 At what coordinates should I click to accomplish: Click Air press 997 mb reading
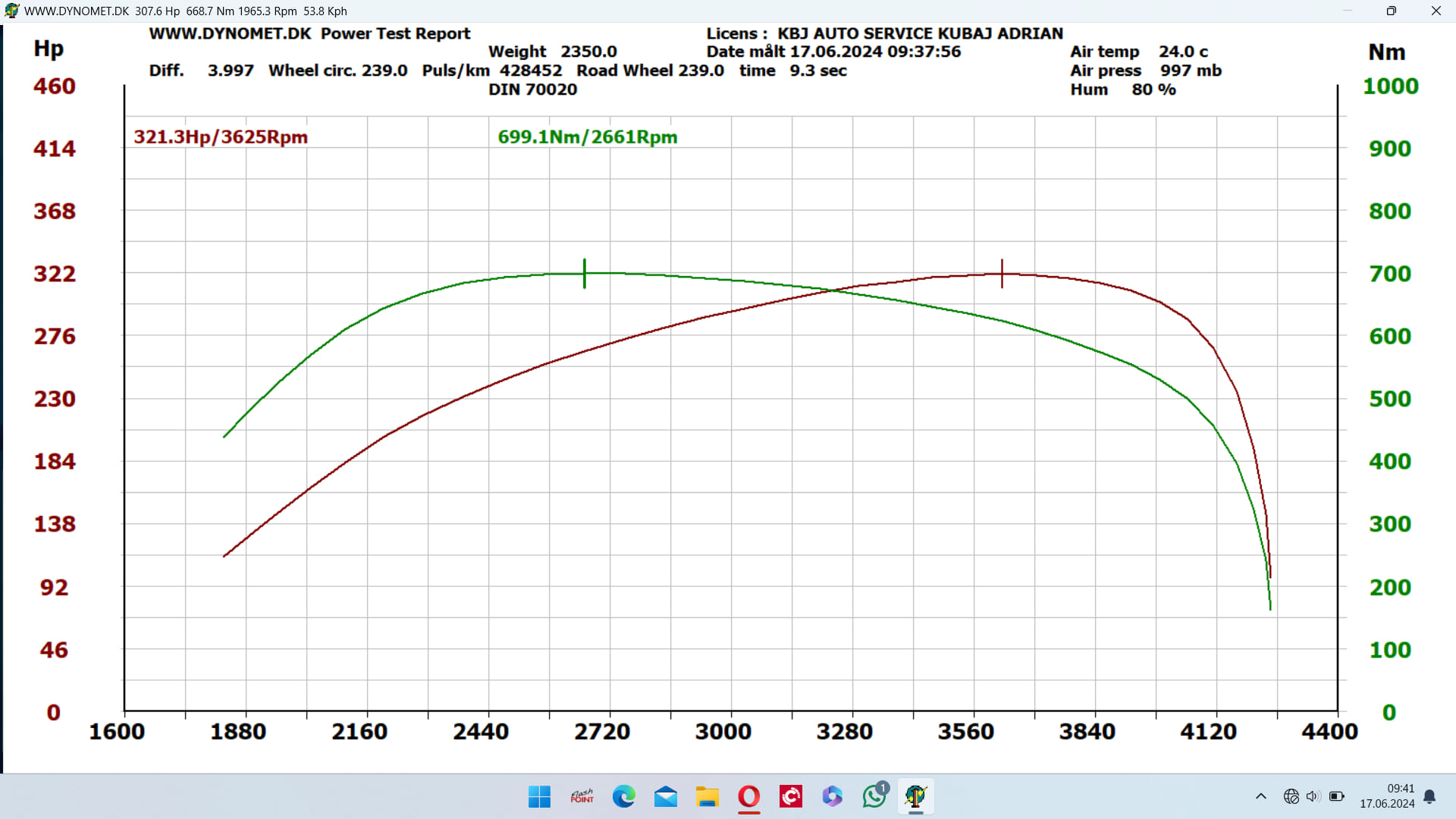pos(1146,71)
